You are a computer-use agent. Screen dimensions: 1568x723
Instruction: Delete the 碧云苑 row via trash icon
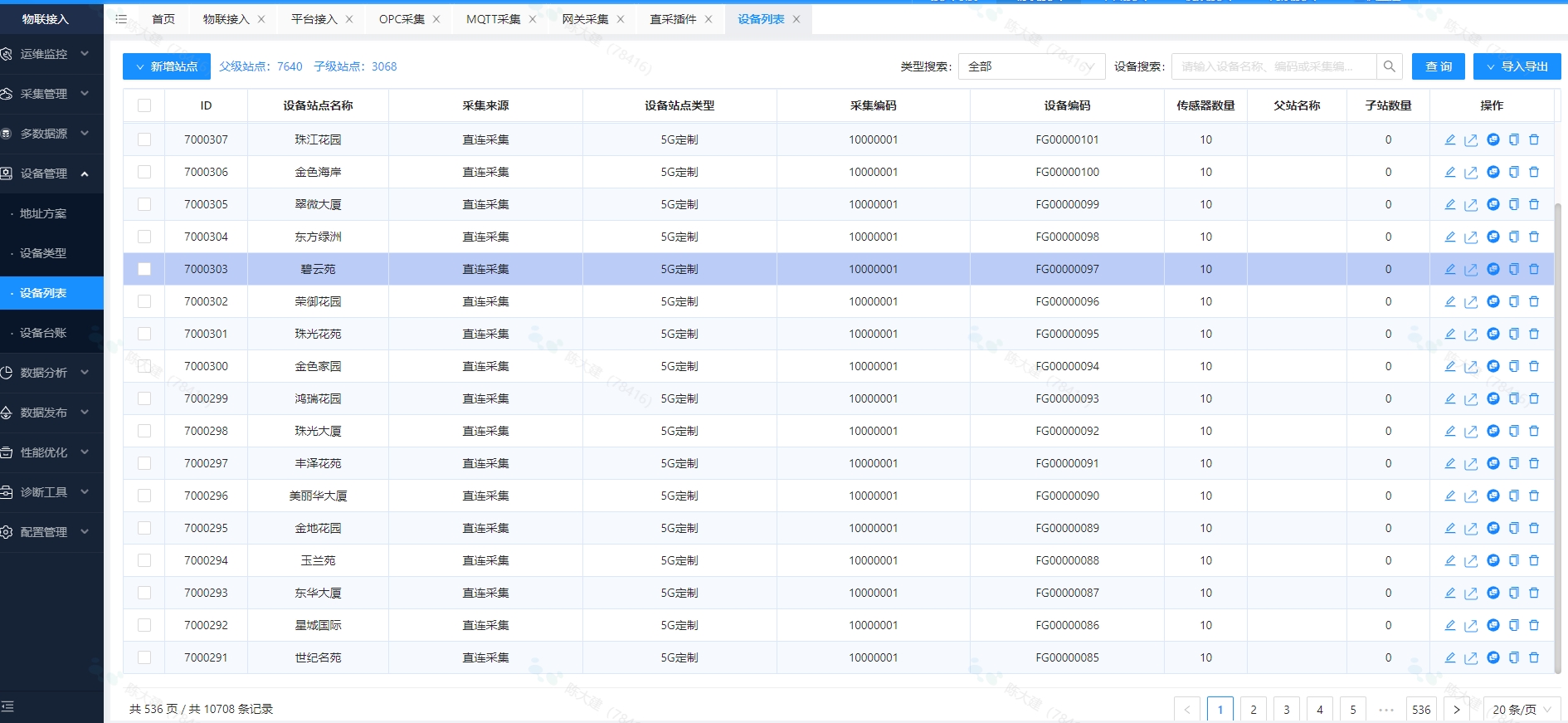(x=1534, y=269)
